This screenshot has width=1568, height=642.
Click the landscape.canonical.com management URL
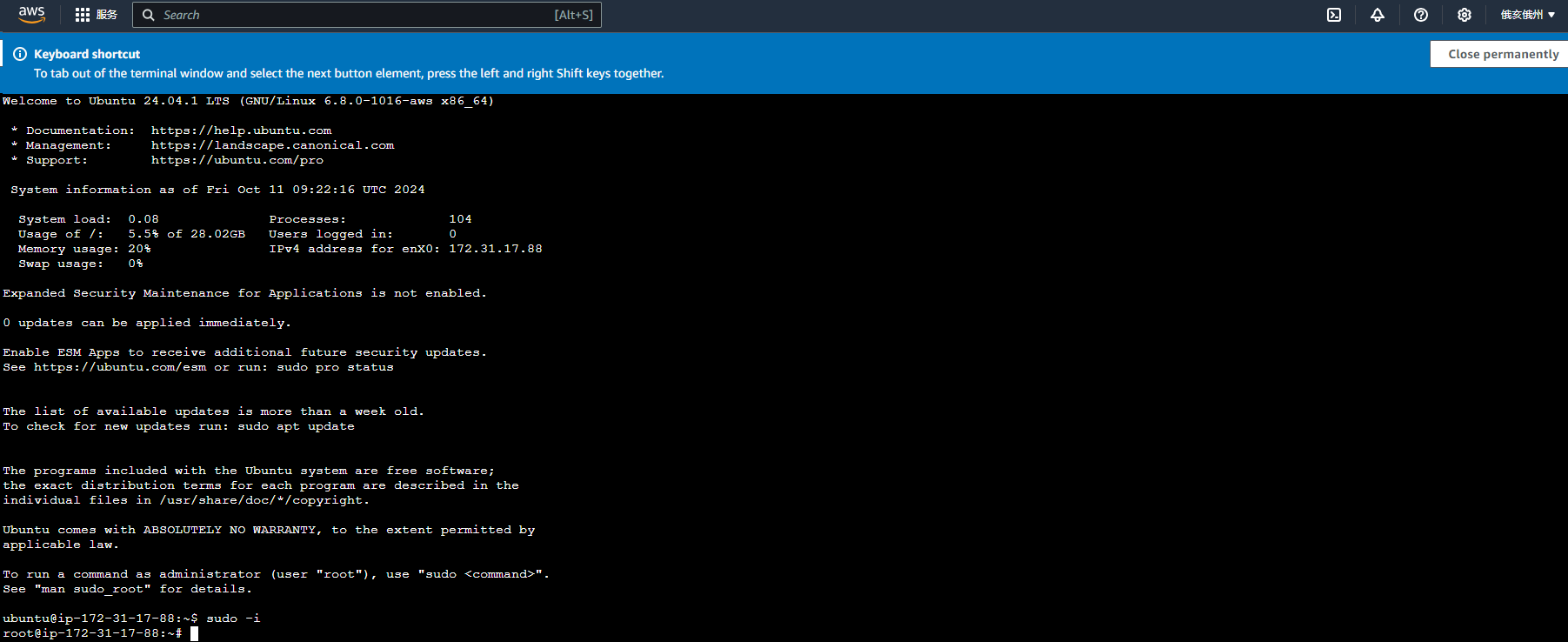272,145
